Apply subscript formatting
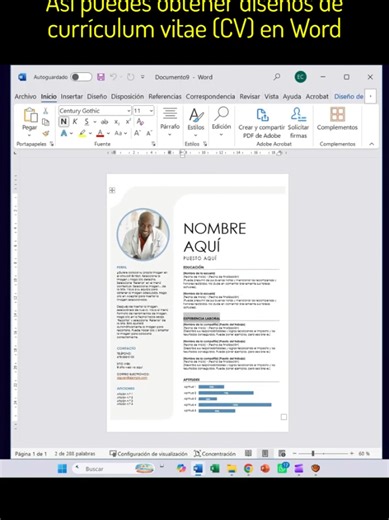 [117, 122]
